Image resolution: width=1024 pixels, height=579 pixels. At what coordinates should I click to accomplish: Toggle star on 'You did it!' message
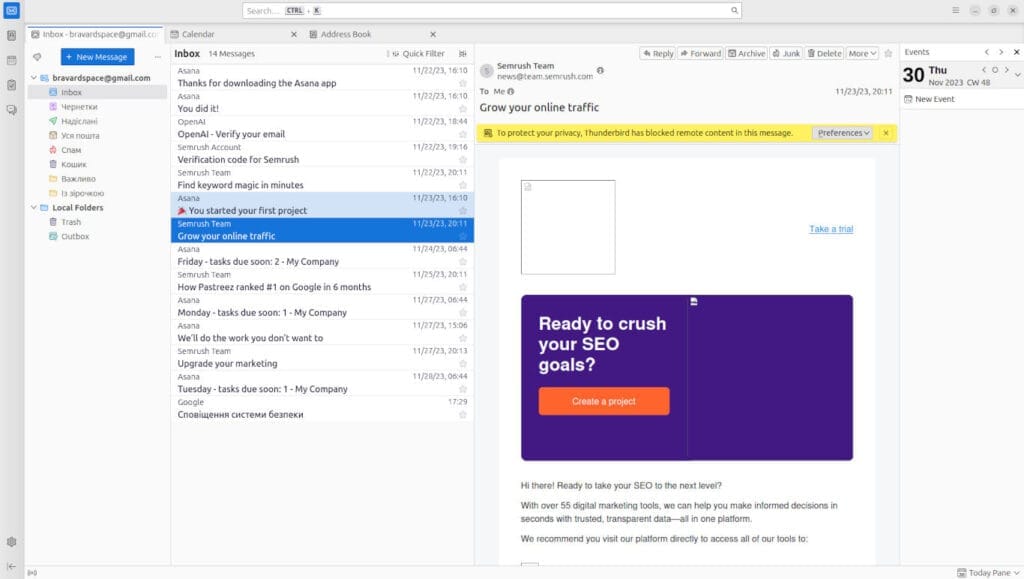coord(462,108)
